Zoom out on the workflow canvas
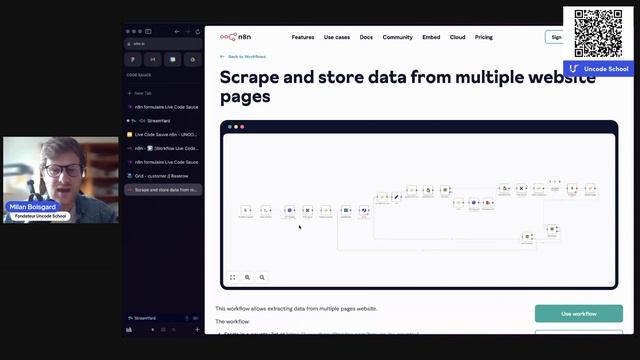640x360 pixels. pyautogui.click(x=262, y=278)
